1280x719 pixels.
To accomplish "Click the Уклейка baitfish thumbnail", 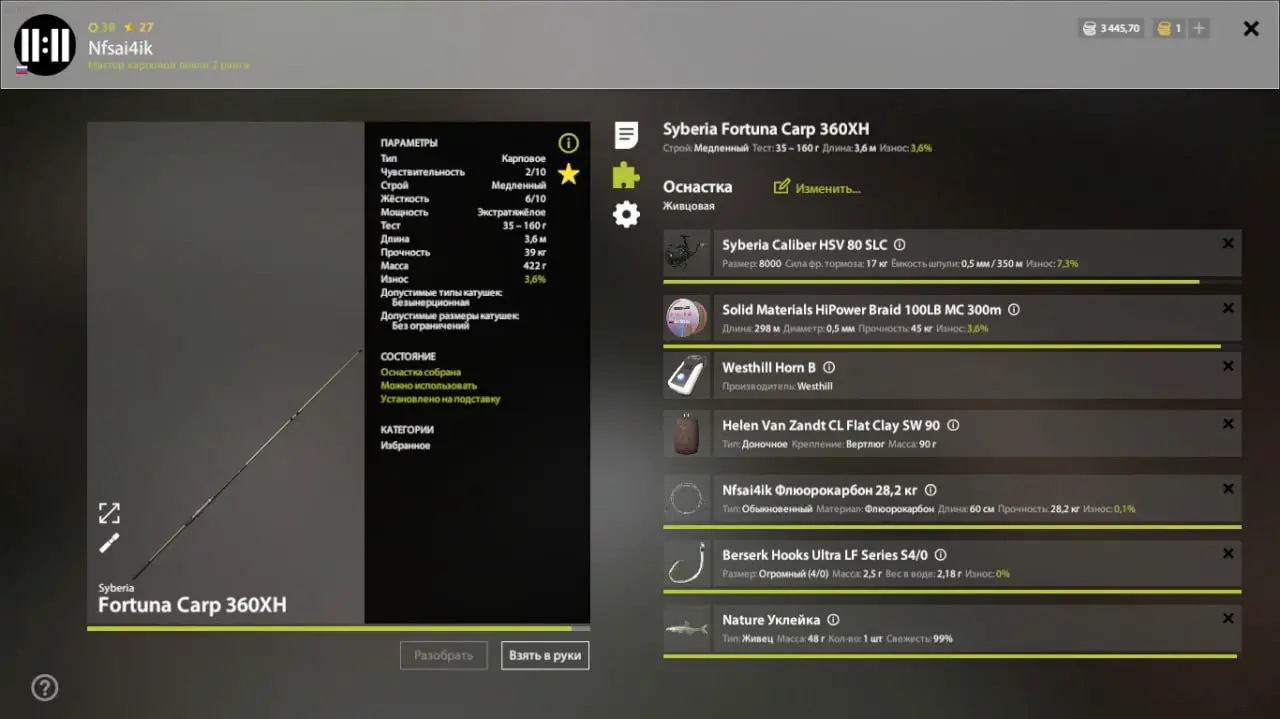I will (686, 628).
